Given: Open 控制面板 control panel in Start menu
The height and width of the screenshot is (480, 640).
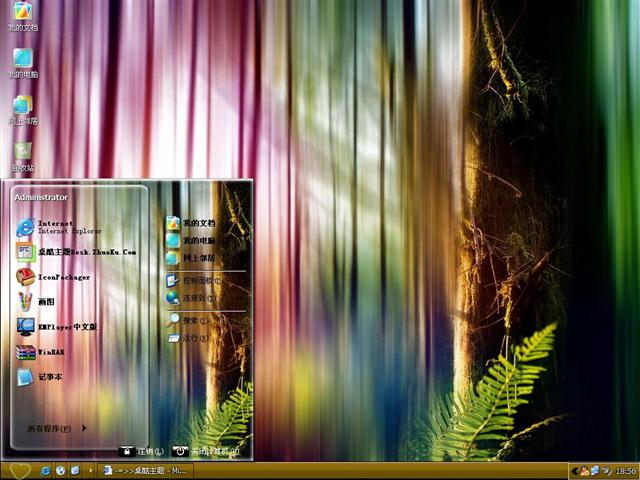Looking at the screenshot, I should [x=194, y=281].
